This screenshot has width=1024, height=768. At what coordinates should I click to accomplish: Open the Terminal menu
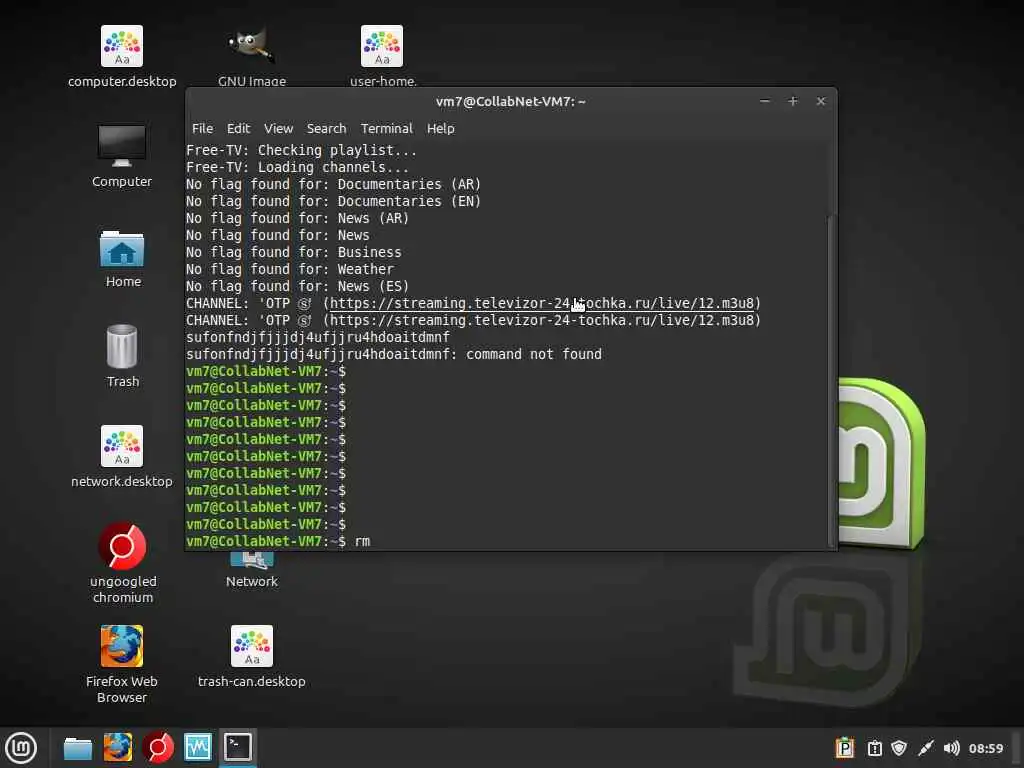point(387,129)
